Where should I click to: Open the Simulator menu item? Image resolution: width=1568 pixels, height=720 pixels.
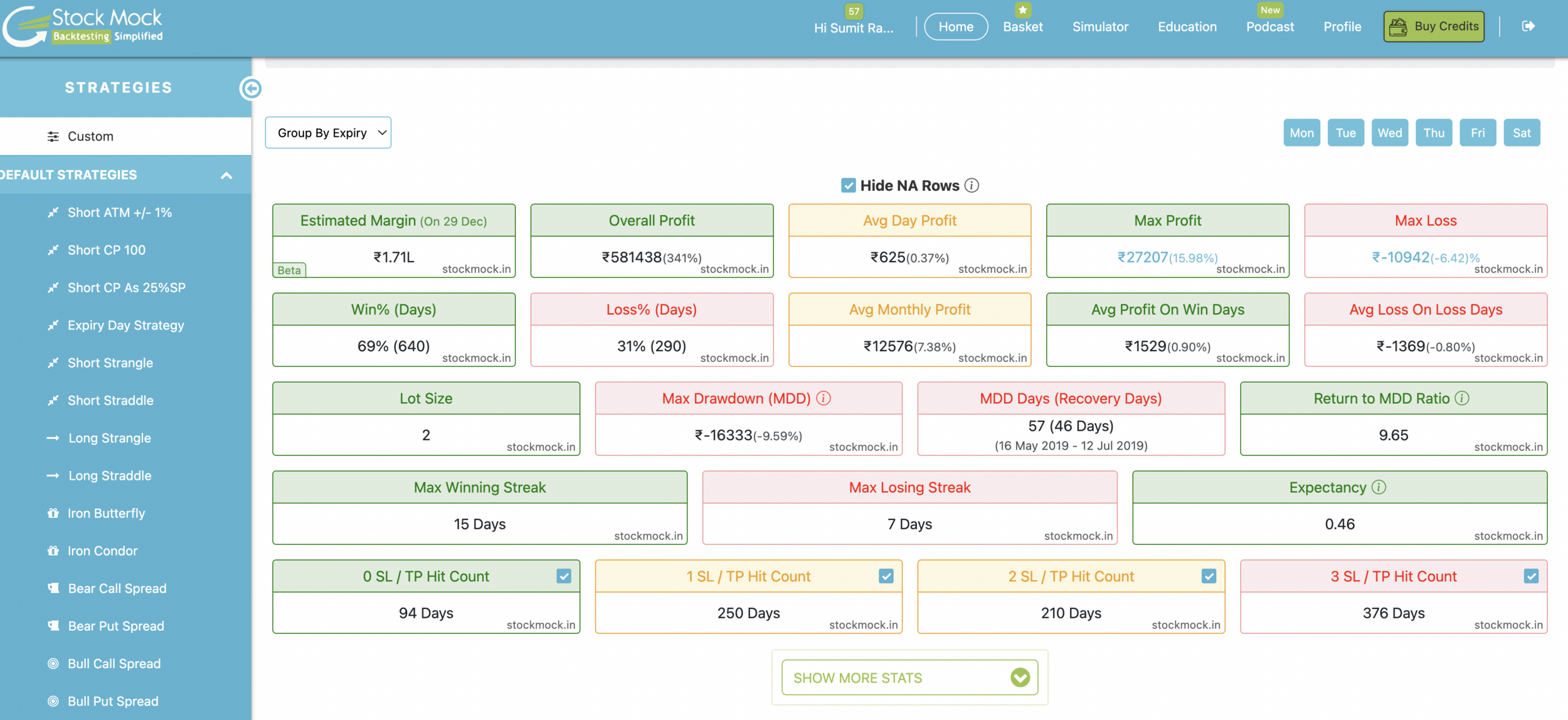tap(1100, 27)
